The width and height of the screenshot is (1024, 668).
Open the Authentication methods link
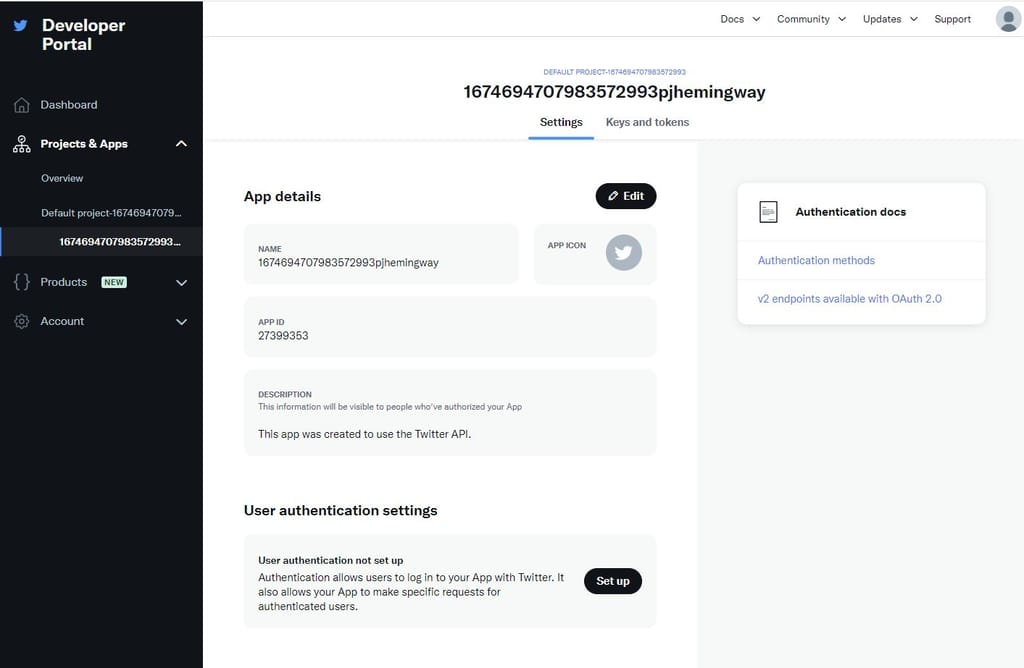816,260
